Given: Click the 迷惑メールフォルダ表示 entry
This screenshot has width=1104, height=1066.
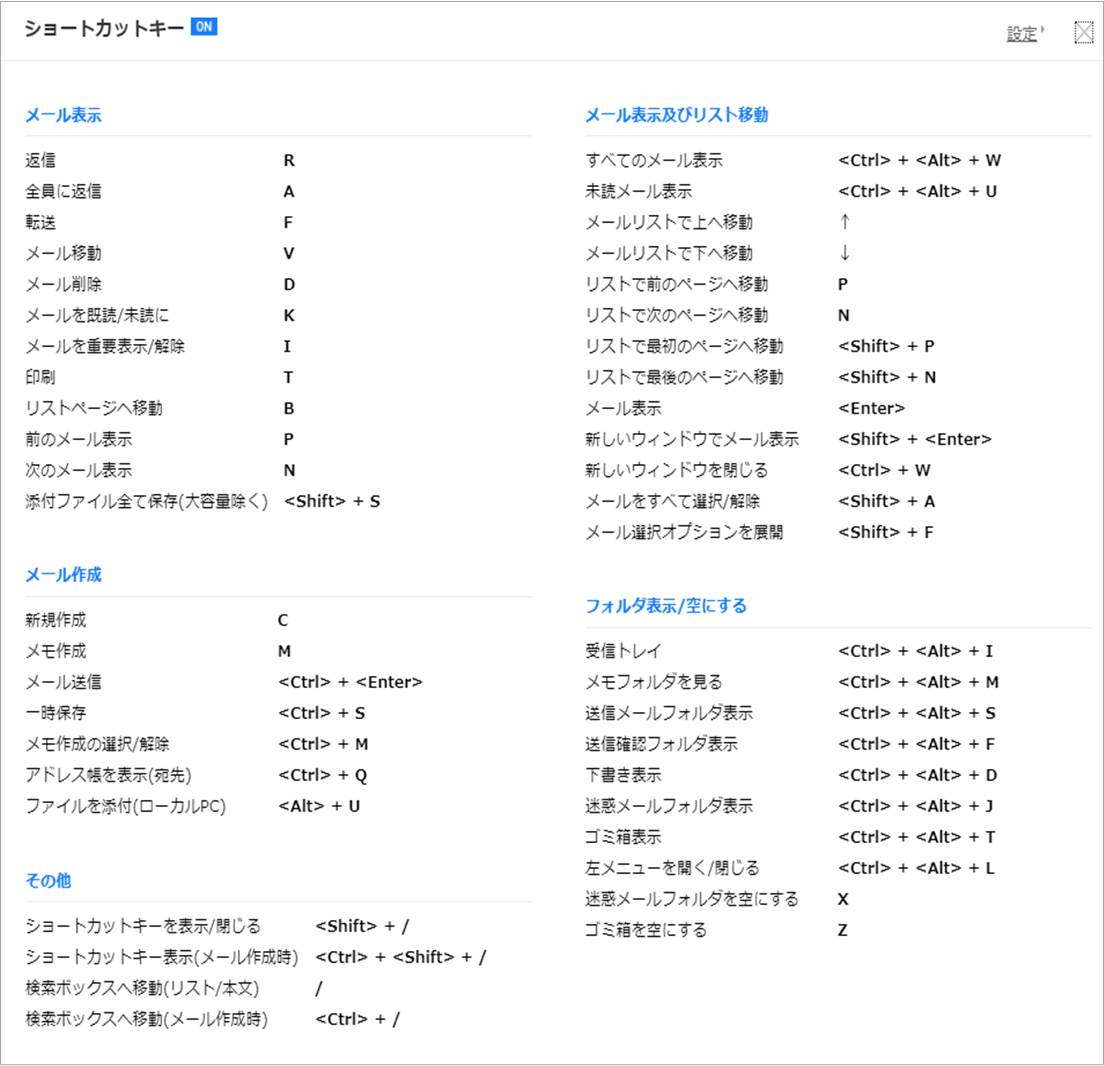Looking at the screenshot, I should [x=669, y=806].
